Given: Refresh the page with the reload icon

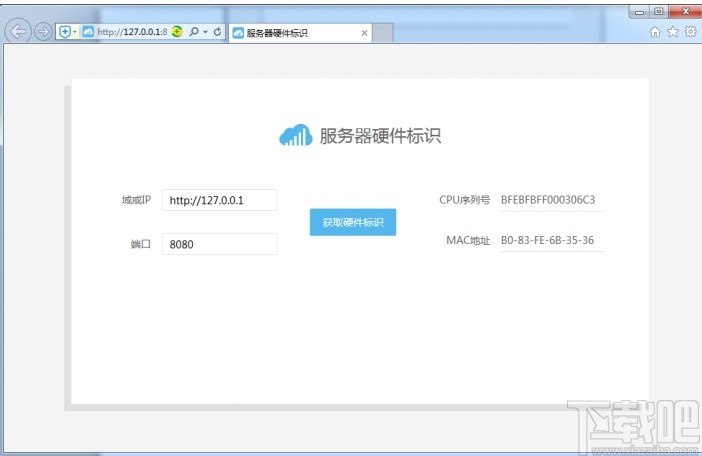Looking at the screenshot, I should pos(218,32).
